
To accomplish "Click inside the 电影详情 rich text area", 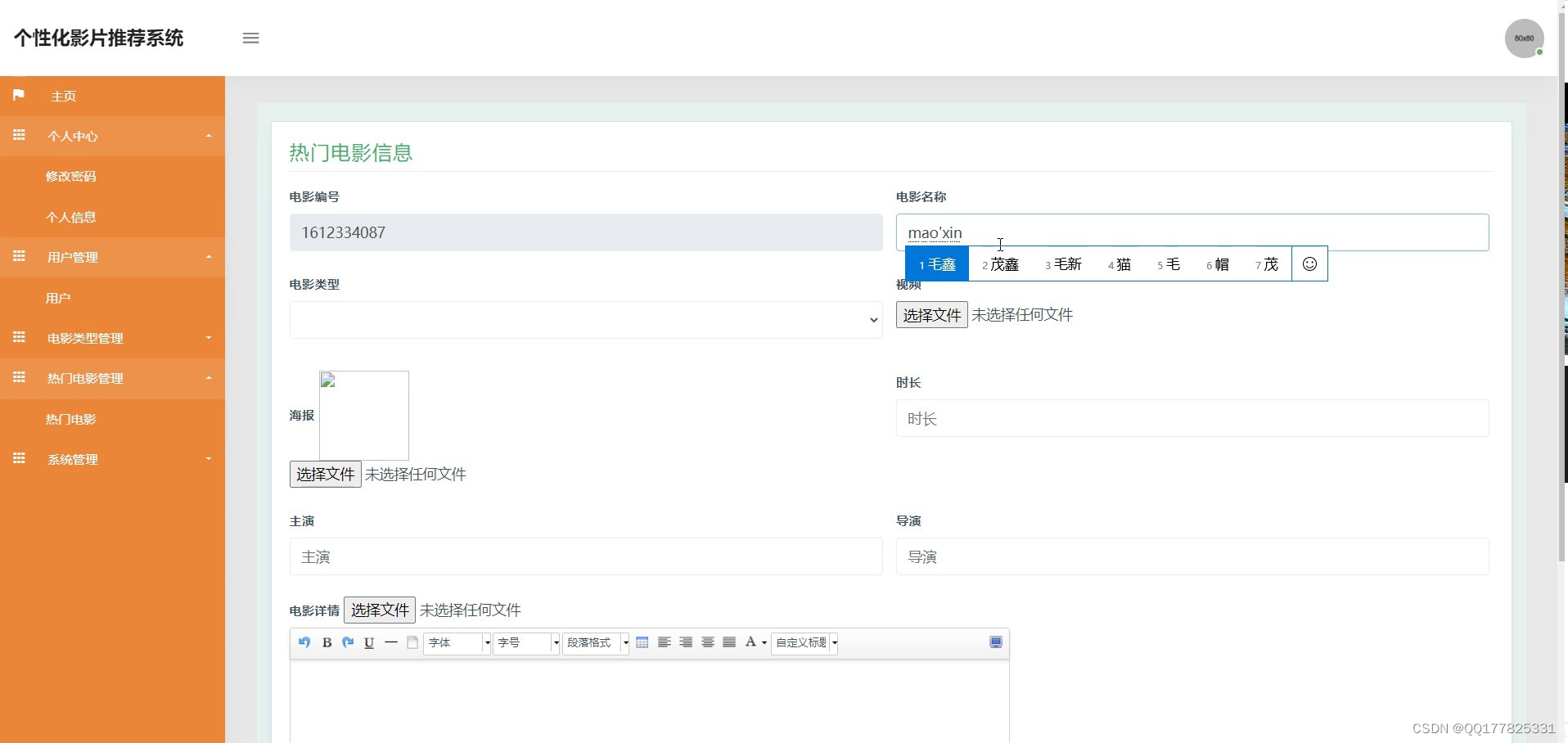I will pyautogui.click(x=649, y=701).
